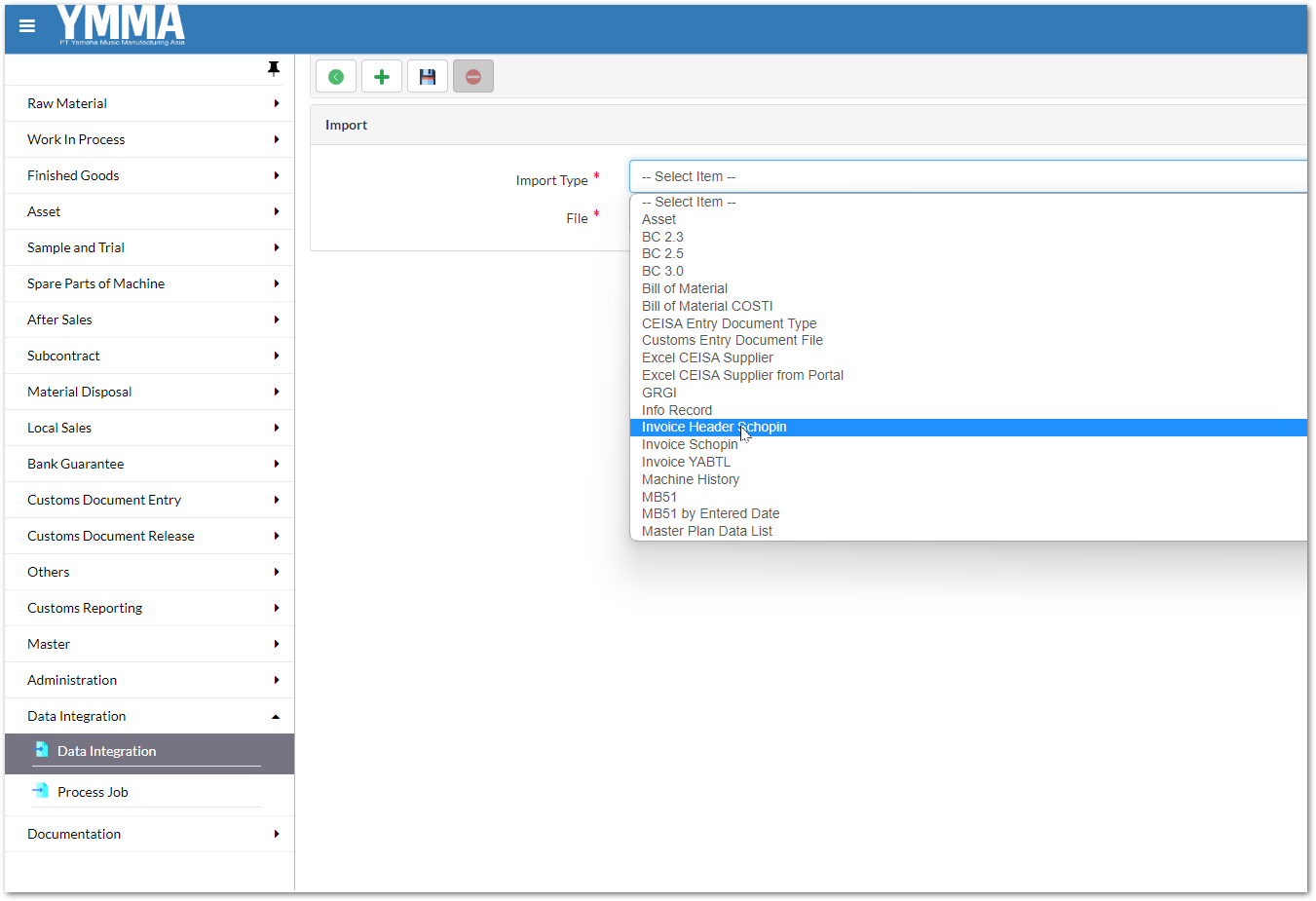Click the floppy disk save icon

[428, 77]
